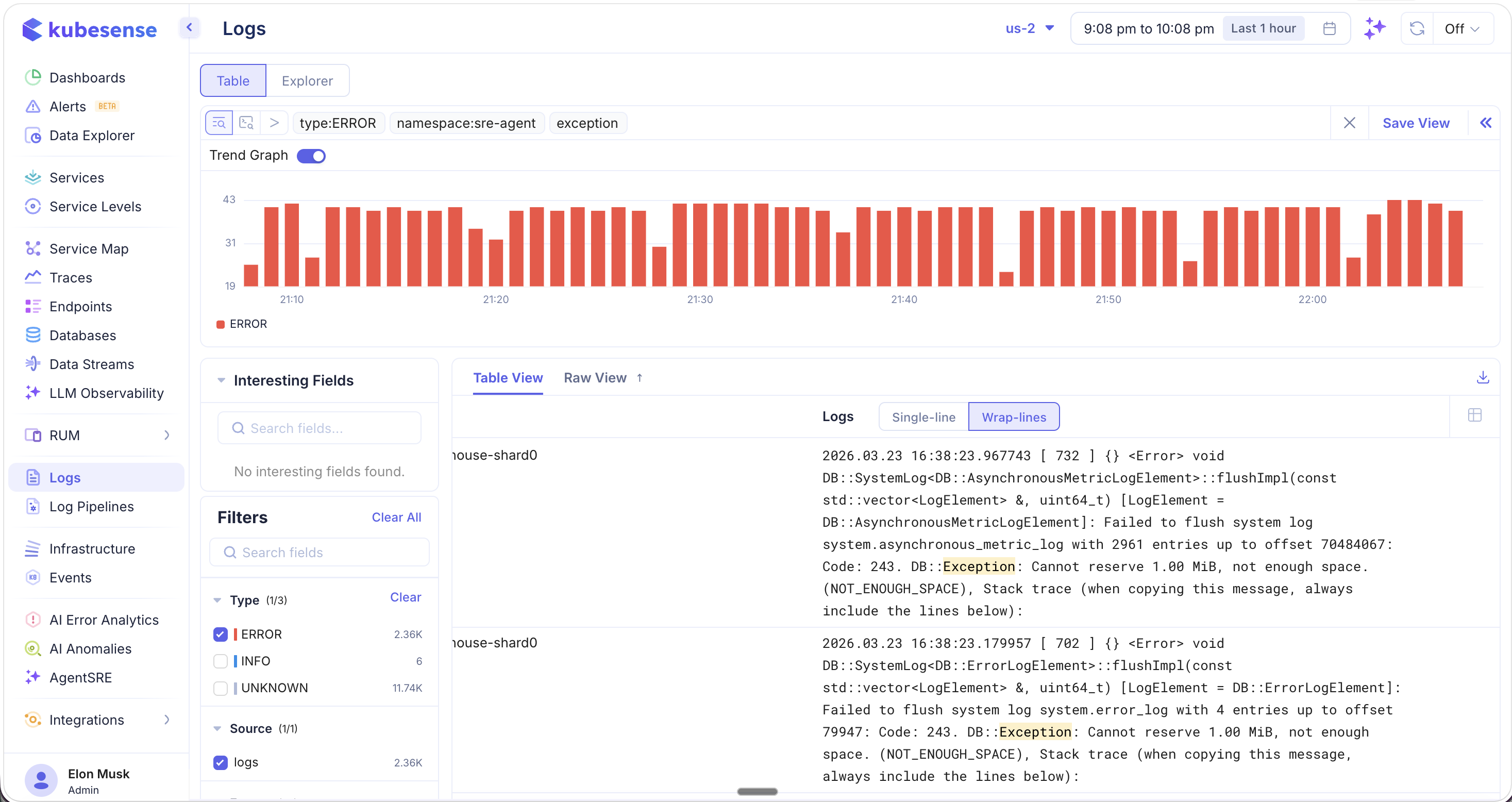
Task: Click Clear All in Filters
Action: [396, 516]
